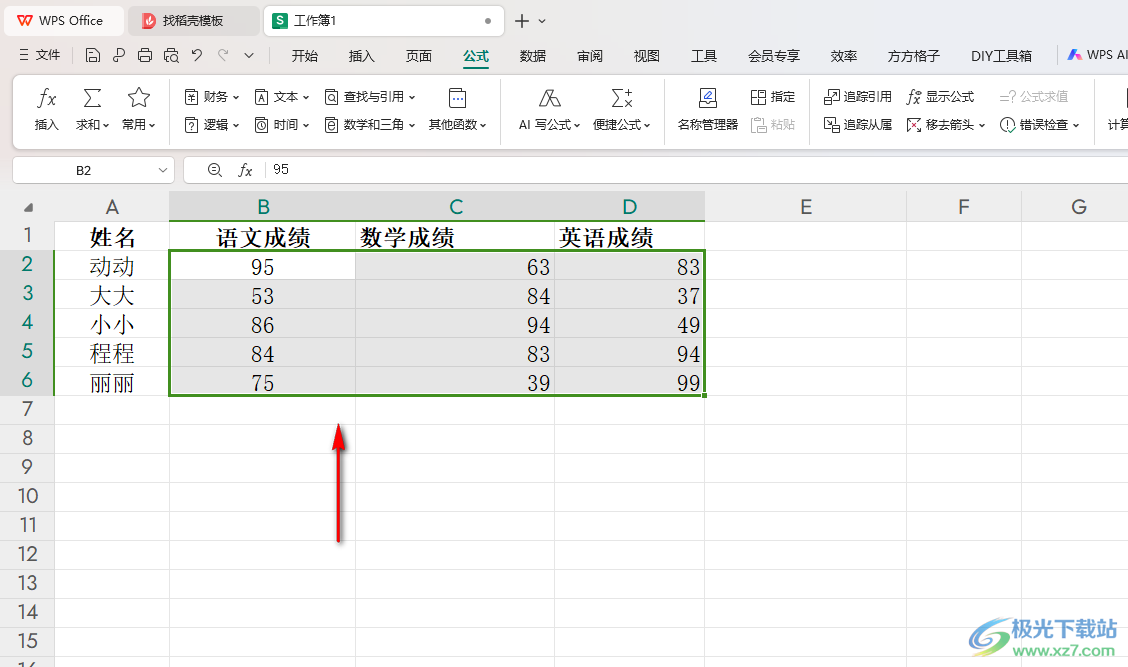Click Trace Dependents (追踪从属)
1128x667 pixels.
pyautogui.click(x=858, y=124)
